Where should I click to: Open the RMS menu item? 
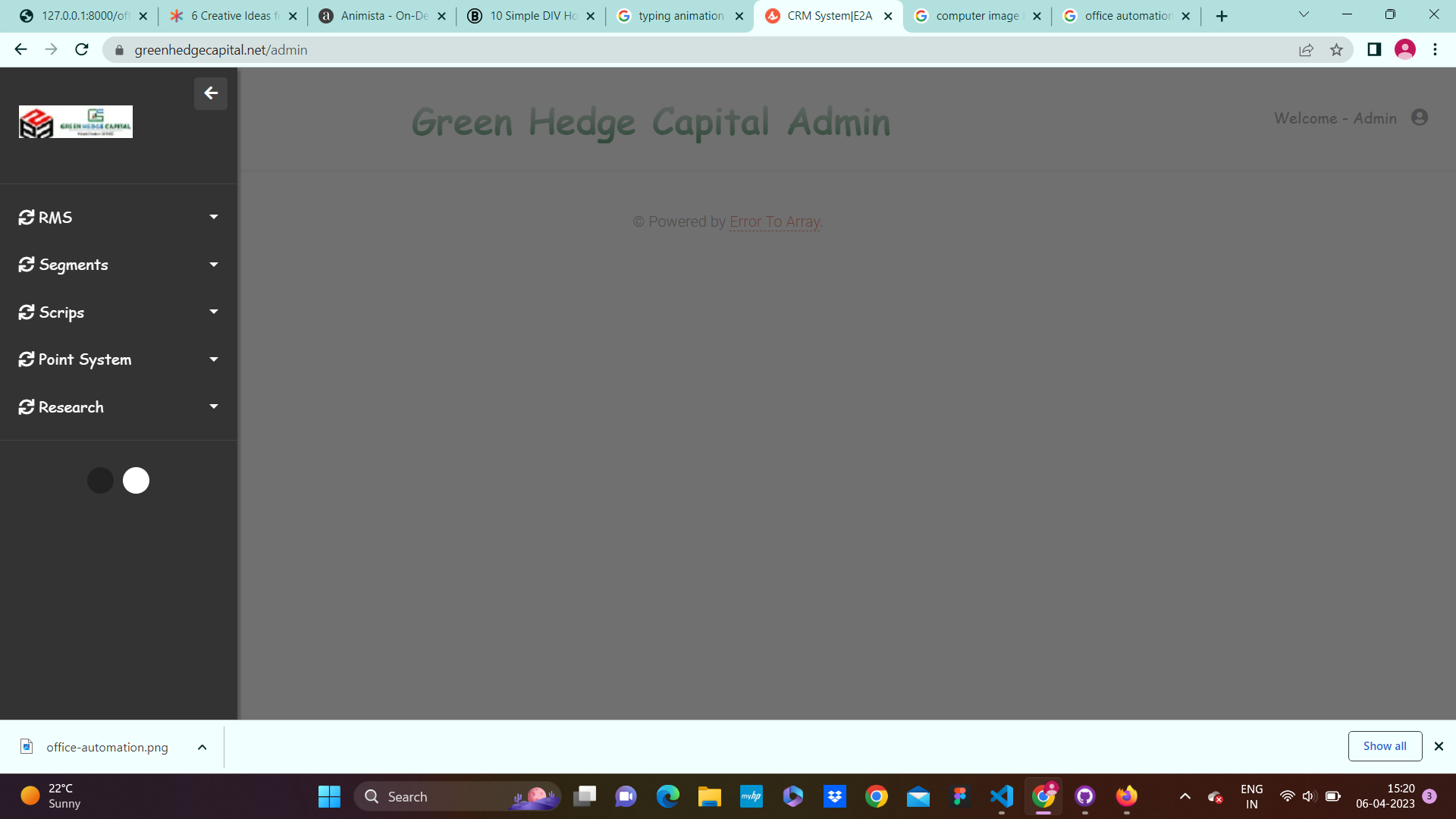118,218
